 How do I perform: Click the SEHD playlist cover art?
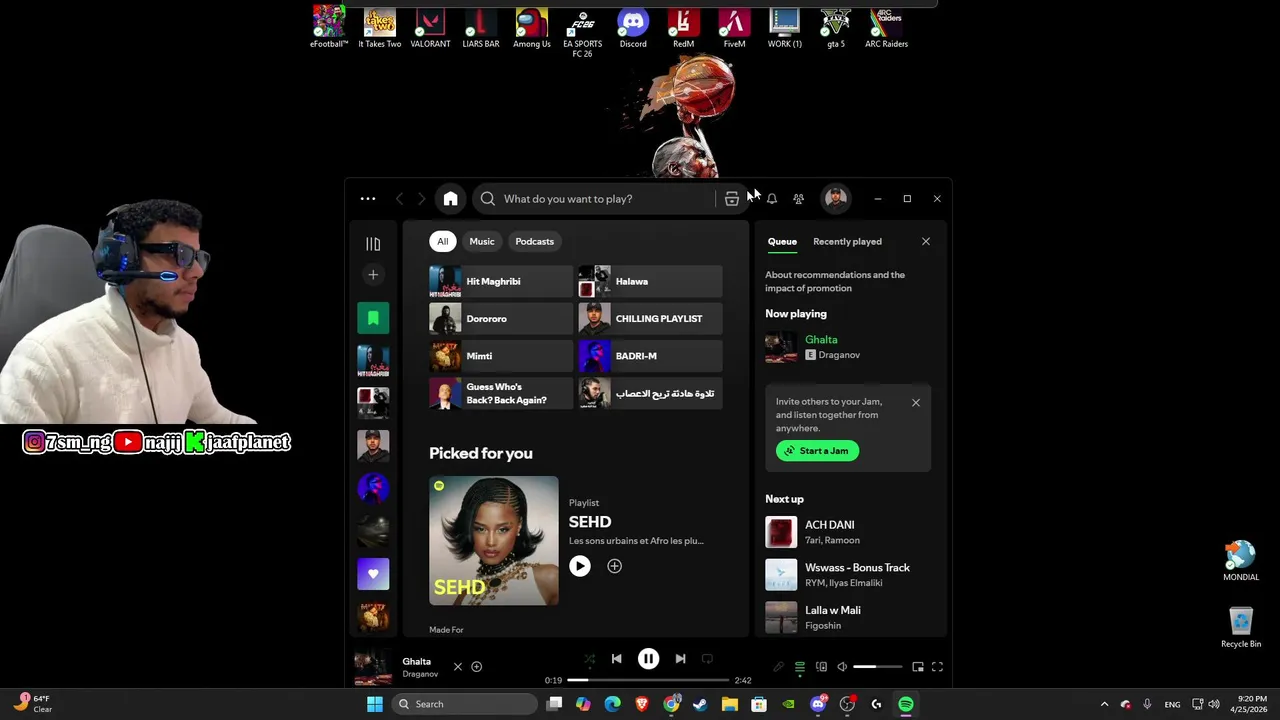494,541
